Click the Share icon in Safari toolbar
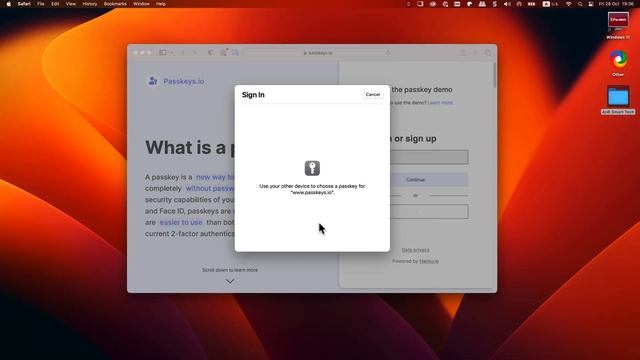Image resolution: width=640 pixels, height=360 pixels. [x=463, y=53]
